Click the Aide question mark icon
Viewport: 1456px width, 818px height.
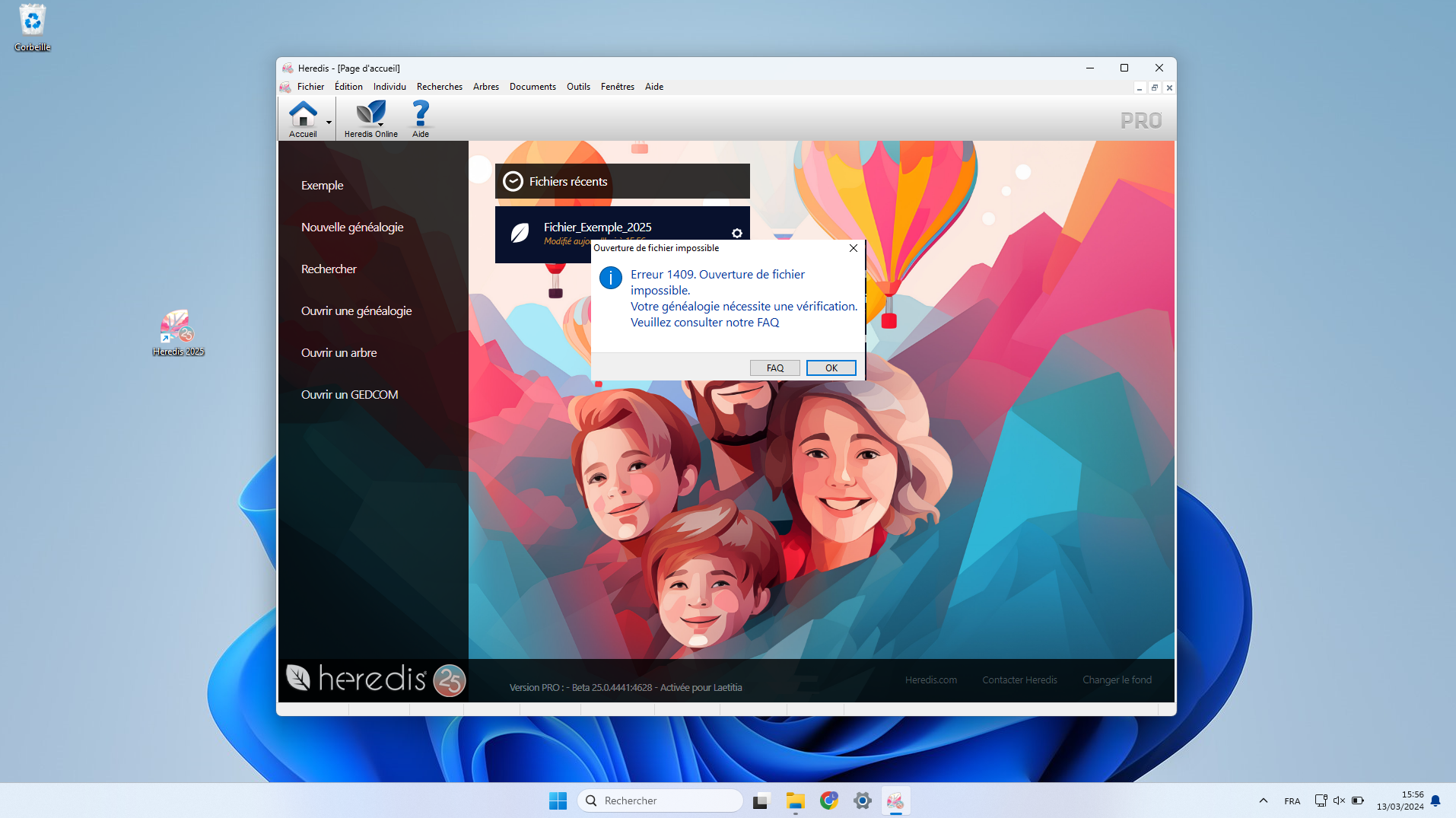coord(420,113)
